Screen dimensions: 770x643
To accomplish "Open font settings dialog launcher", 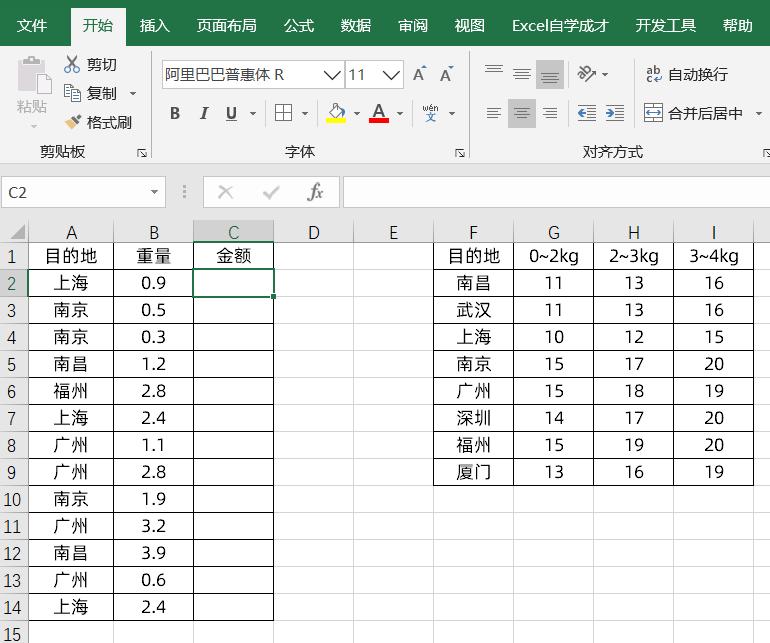I will click(x=460, y=153).
